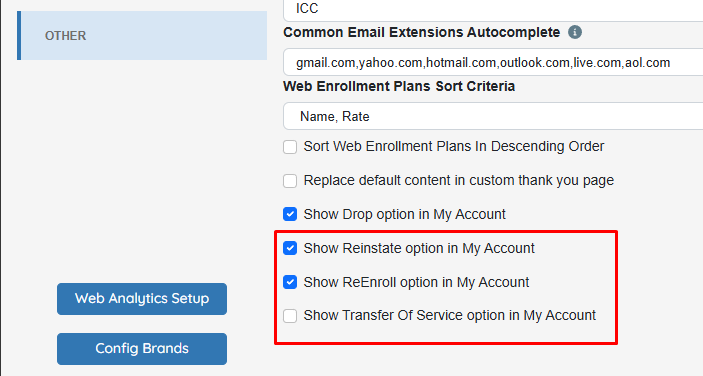Click the Show ReEnroll option label text

click(x=416, y=282)
